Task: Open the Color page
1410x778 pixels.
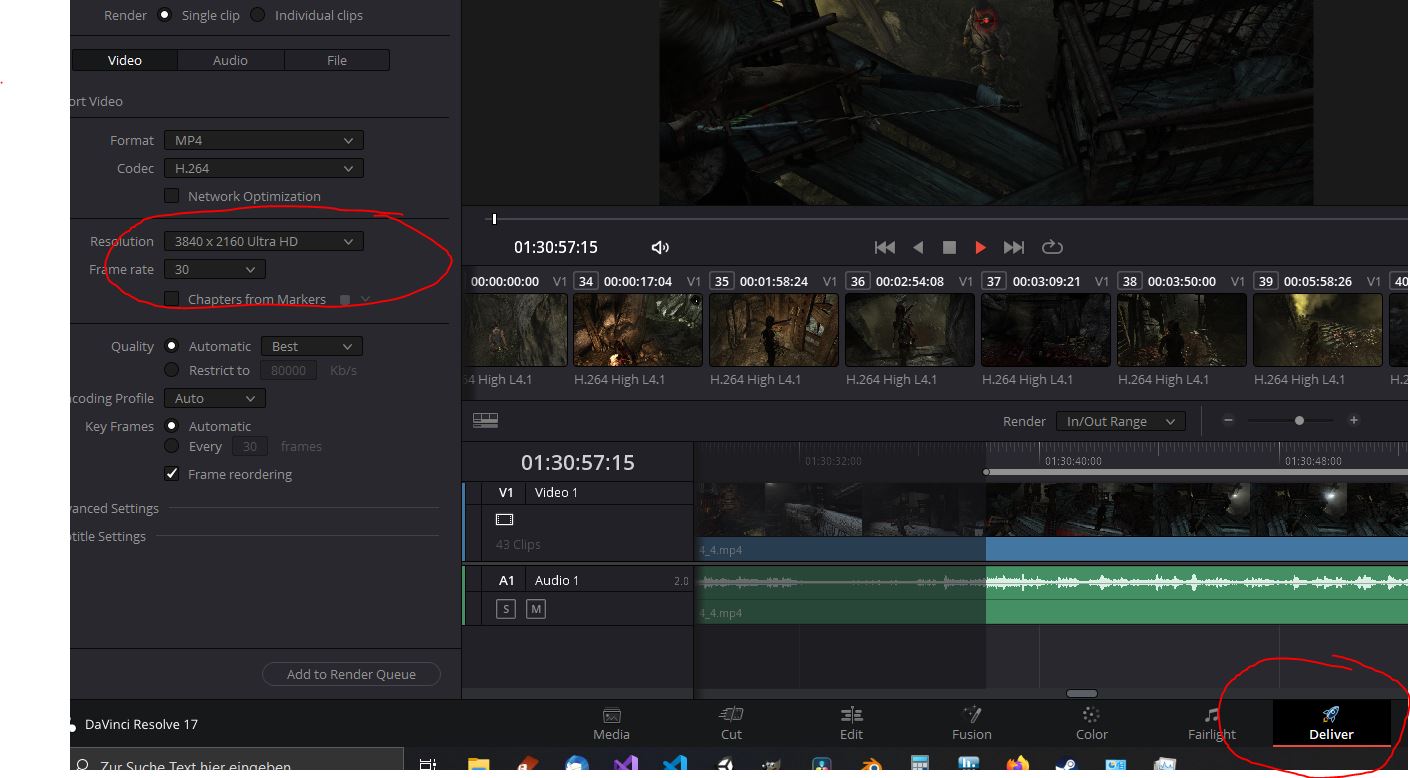Action: pyautogui.click(x=1091, y=724)
